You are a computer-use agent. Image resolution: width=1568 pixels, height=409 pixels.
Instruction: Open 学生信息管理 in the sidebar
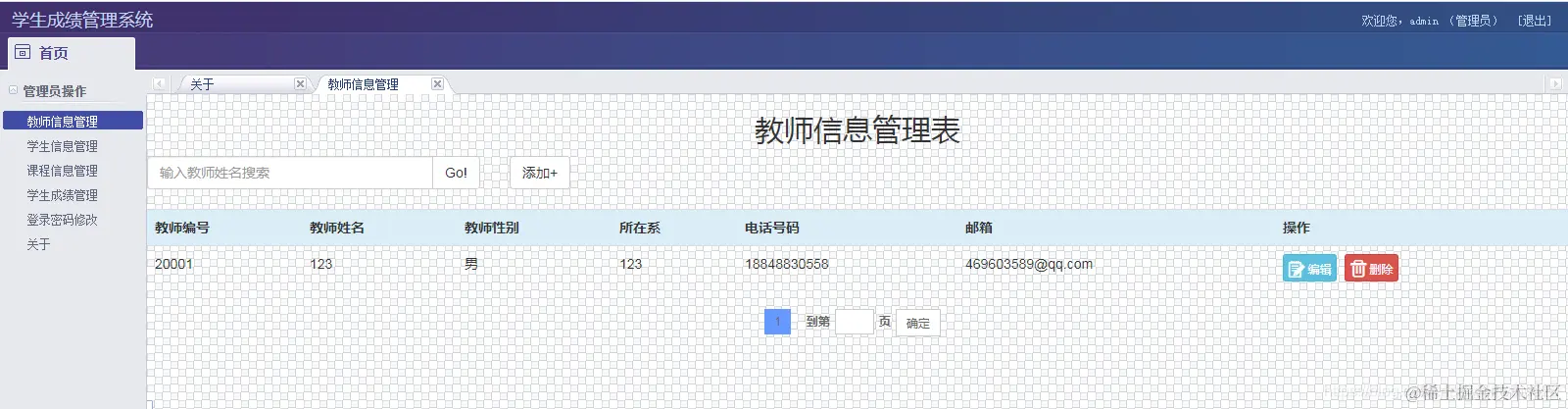tap(62, 146)
